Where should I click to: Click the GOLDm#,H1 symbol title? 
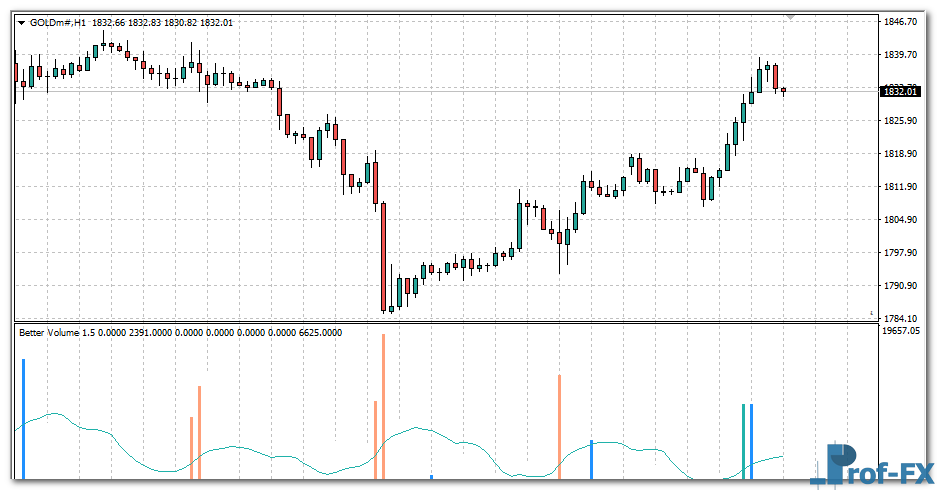coord(59,23)
